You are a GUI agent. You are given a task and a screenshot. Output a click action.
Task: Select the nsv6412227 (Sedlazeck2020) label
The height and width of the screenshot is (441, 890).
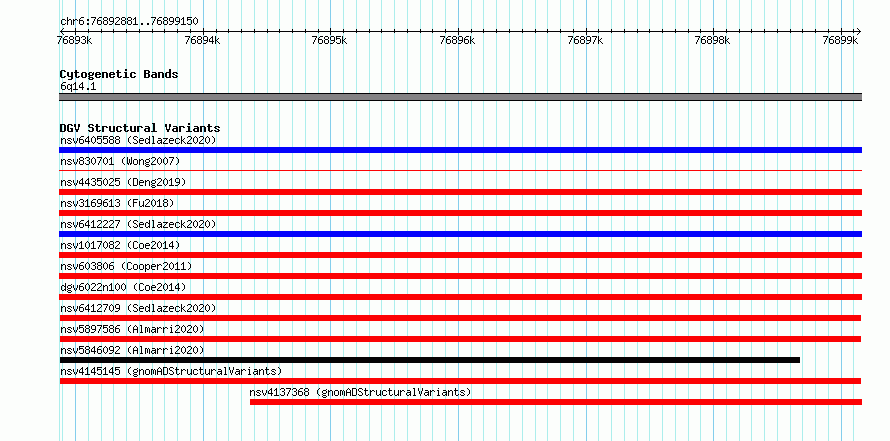[138, 224]
